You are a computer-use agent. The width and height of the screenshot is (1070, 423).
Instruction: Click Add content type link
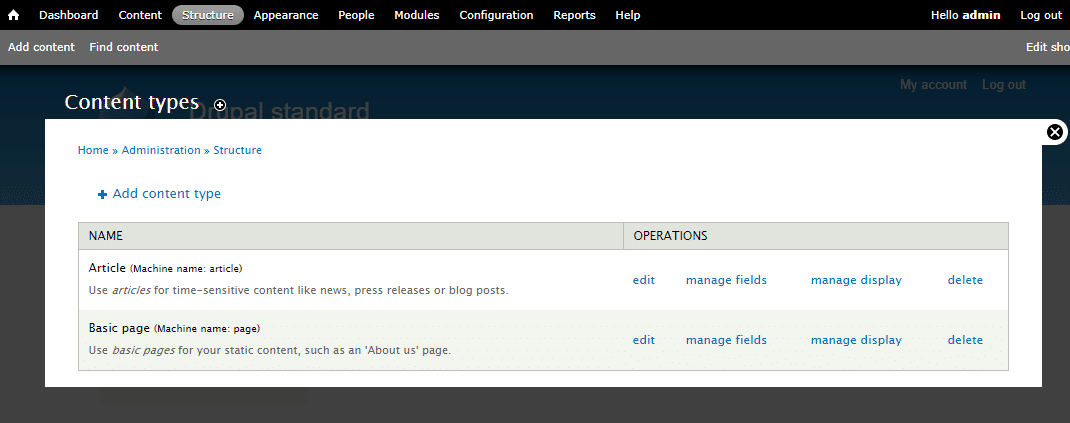click(166, 194)
